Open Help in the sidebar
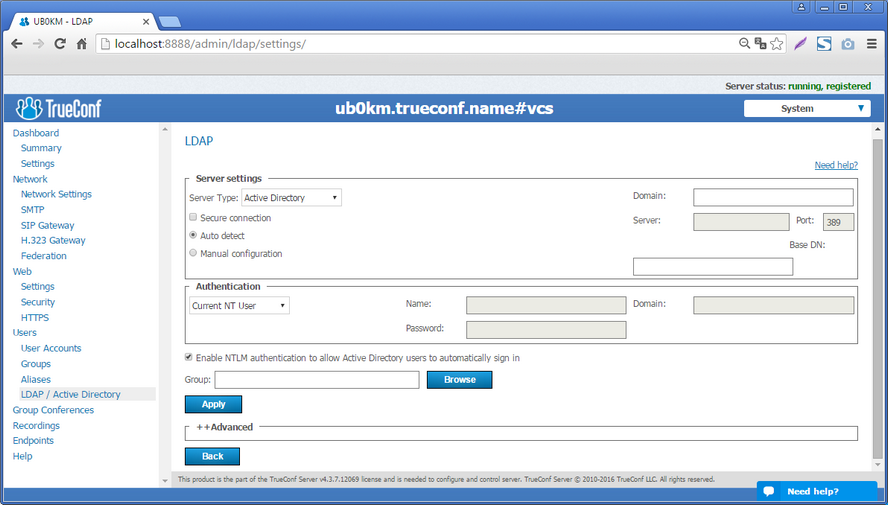The height and width of the screenshot is (505, 888). pos(23,456)
